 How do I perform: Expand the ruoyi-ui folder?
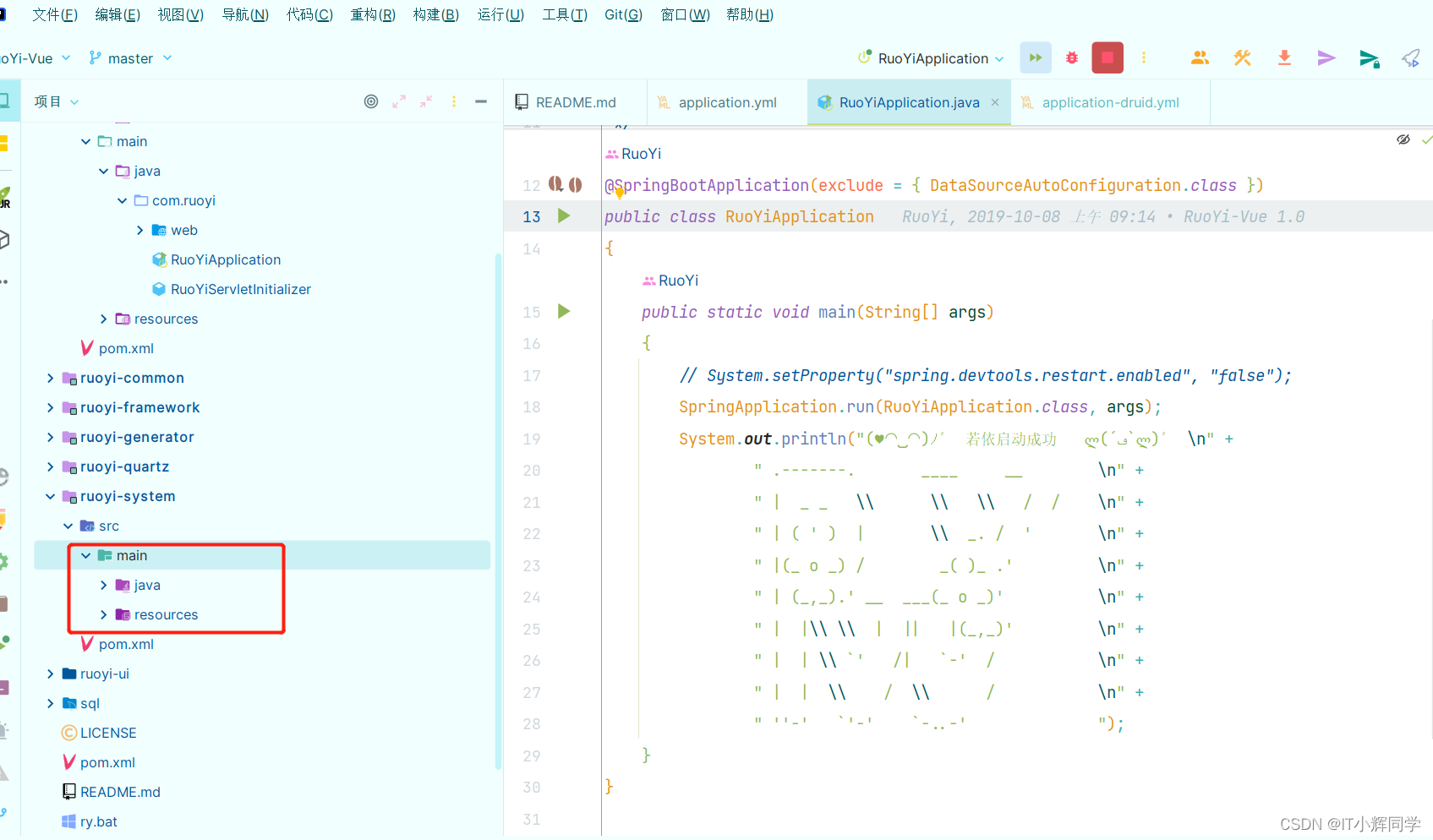[50, 674]
